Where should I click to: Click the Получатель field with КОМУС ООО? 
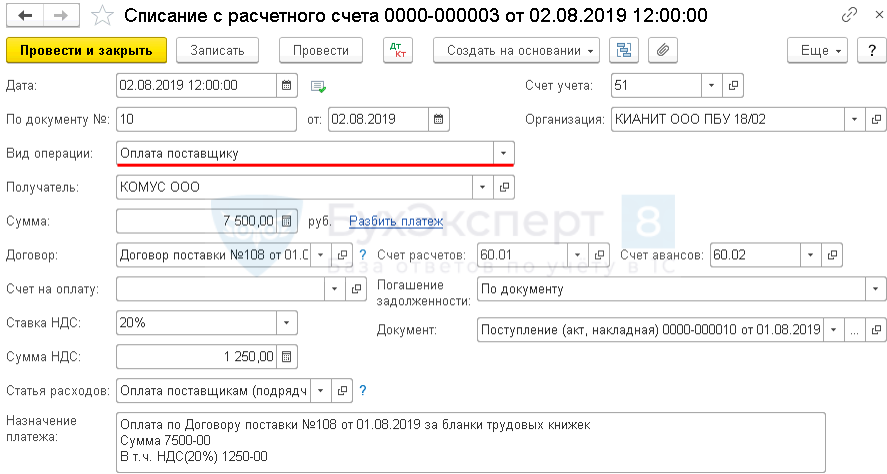294,187
